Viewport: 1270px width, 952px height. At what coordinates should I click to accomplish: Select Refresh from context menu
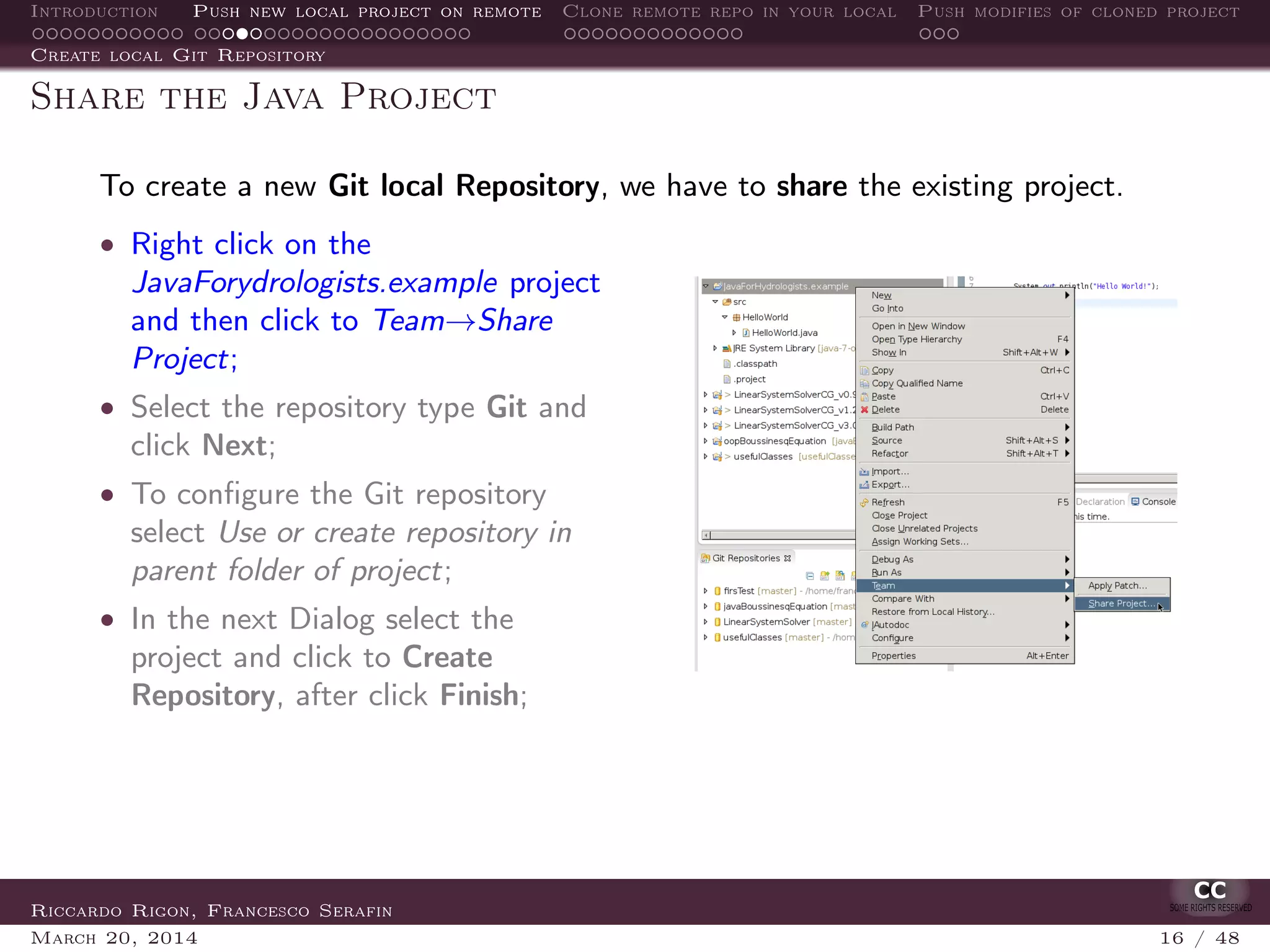click(965, 503)
